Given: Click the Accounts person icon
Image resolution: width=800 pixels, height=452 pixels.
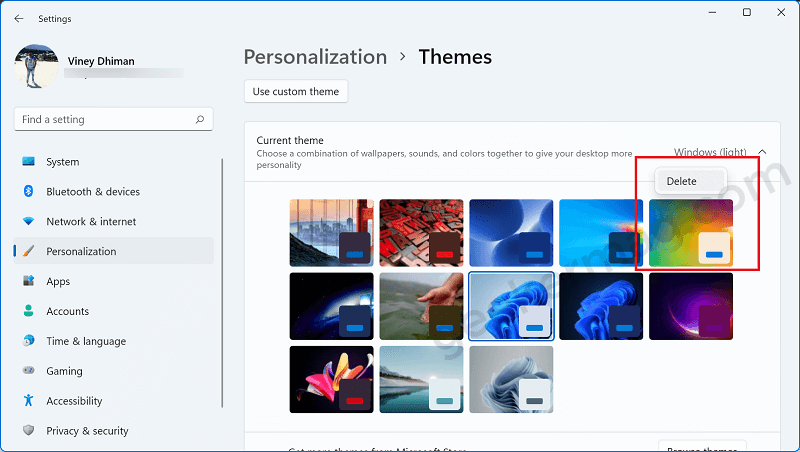Looking at the screenshot, I should pos(29,311).
